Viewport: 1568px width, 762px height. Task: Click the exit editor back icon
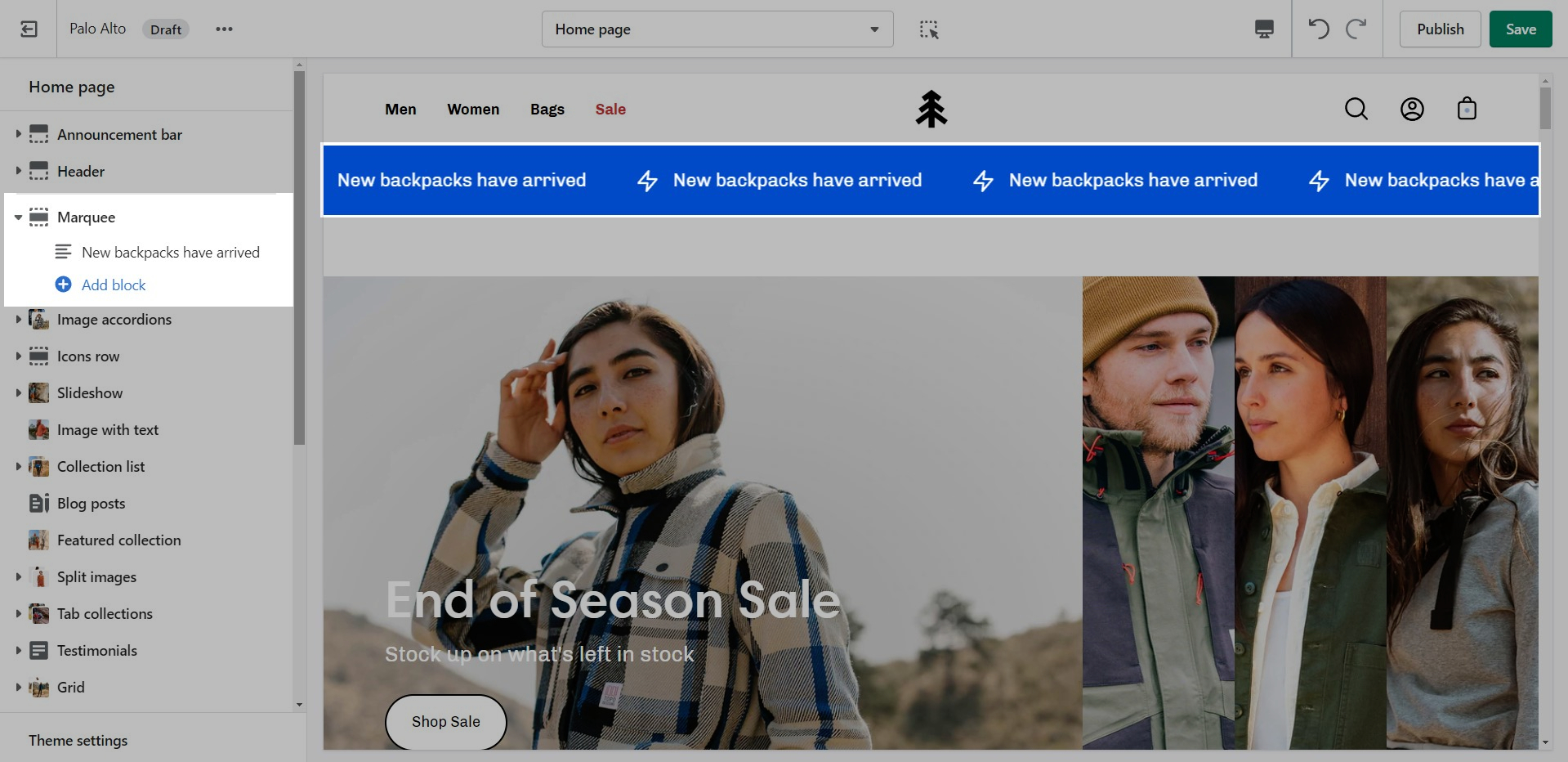pos(29,29)
